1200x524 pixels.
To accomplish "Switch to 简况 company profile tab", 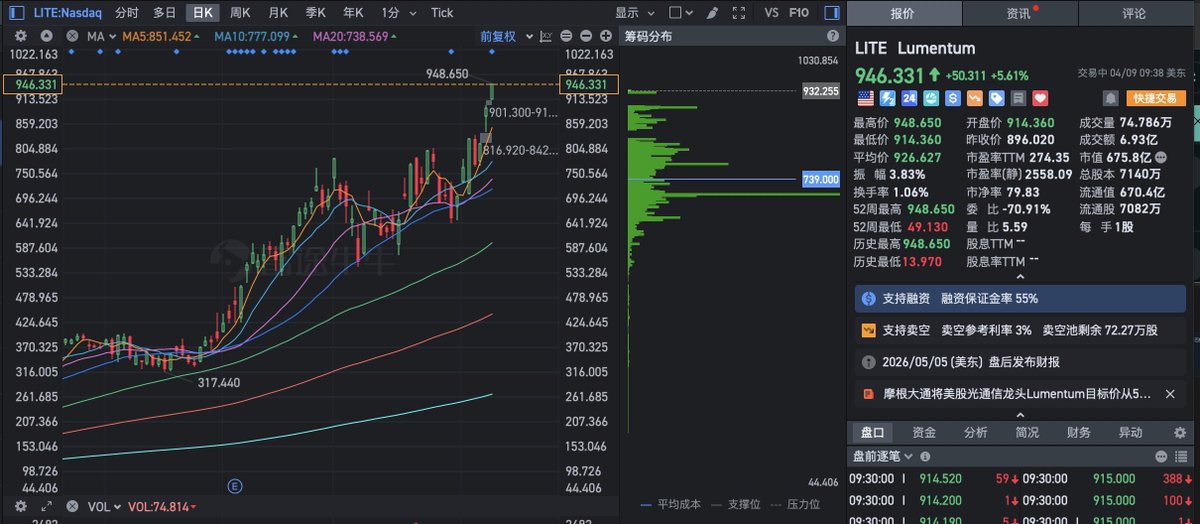I will (x=1027, y=432).
